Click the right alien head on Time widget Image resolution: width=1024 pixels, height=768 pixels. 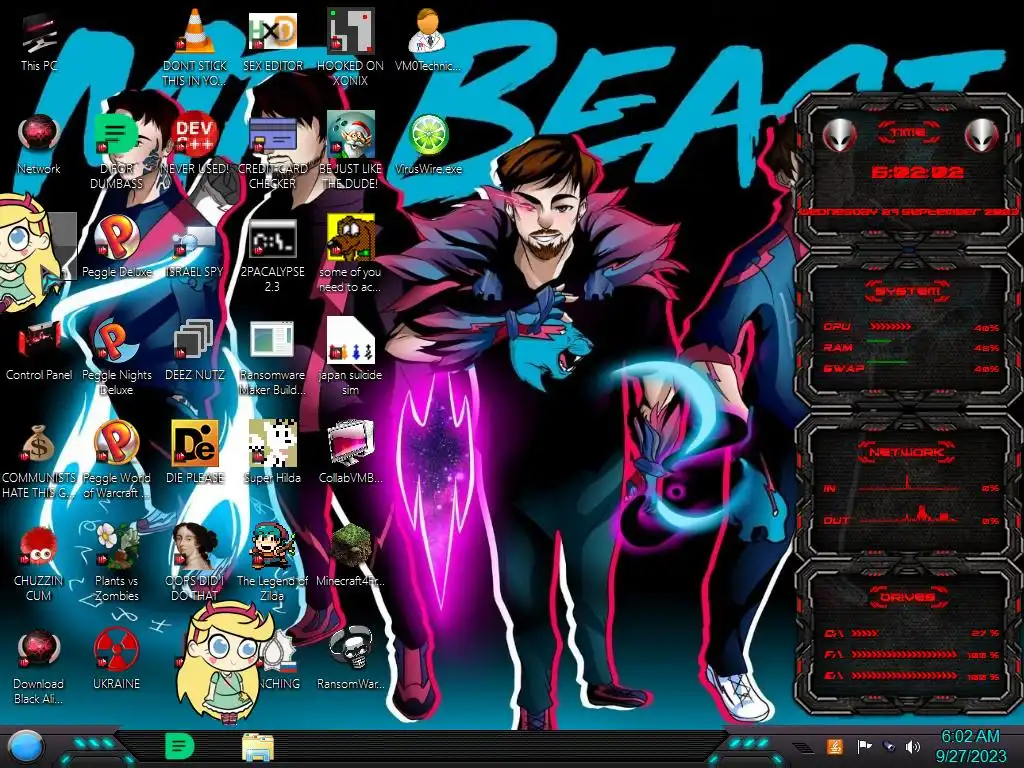point(982,136)
